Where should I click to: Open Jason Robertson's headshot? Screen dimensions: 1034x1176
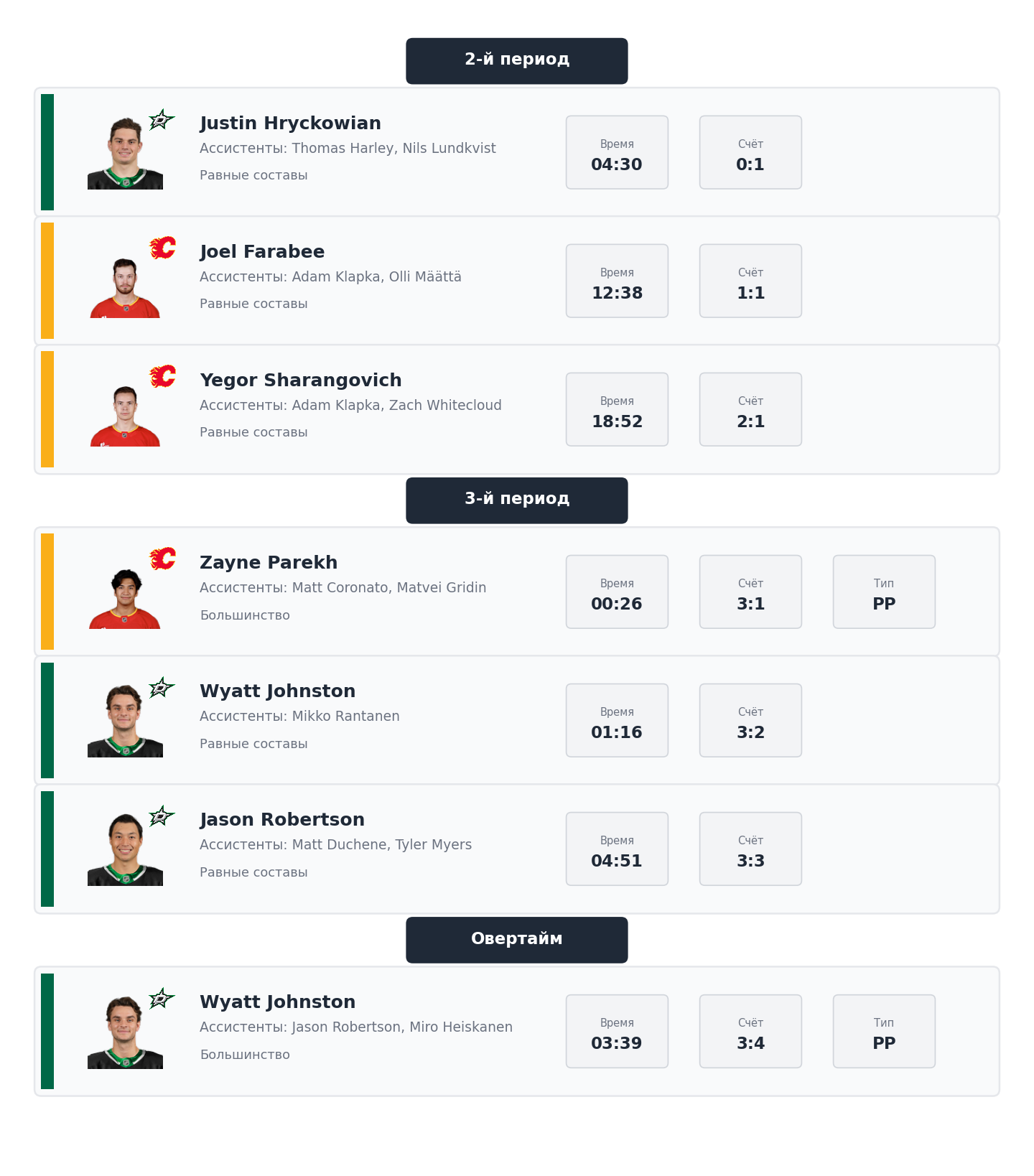click(x=125, y=849)
